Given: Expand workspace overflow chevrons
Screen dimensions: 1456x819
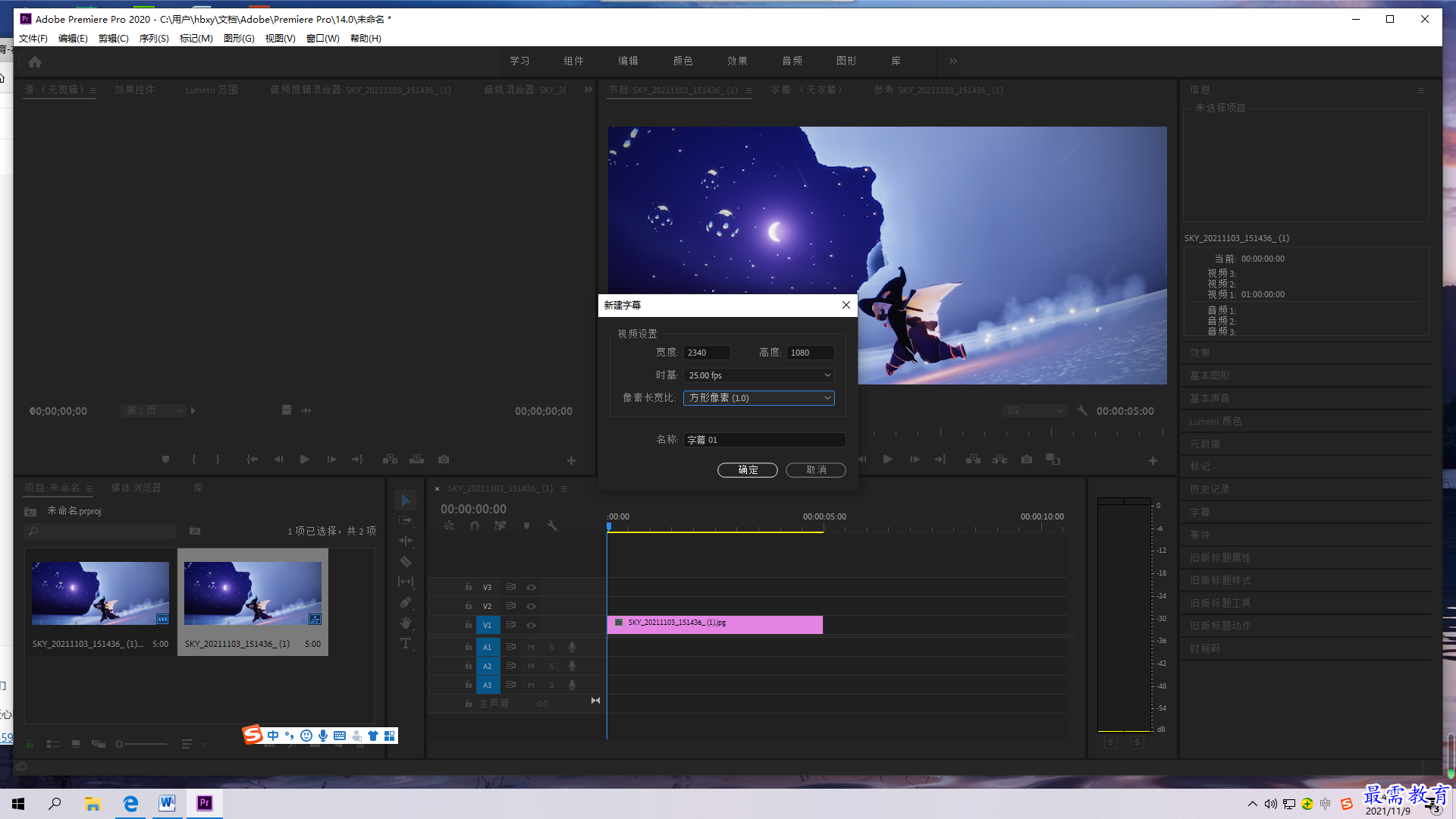Looking at the screenshot, I should coord(953,61).
